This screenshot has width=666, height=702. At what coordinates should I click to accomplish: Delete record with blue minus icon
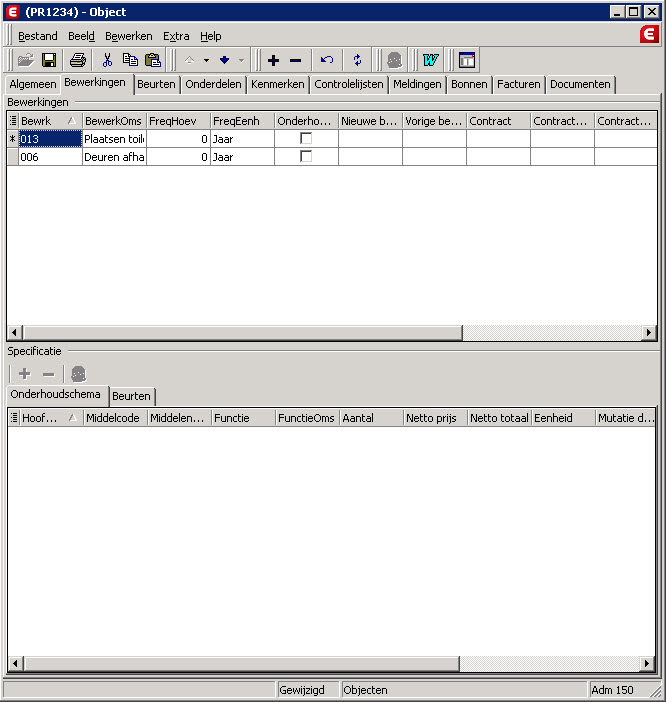(295, 60)
